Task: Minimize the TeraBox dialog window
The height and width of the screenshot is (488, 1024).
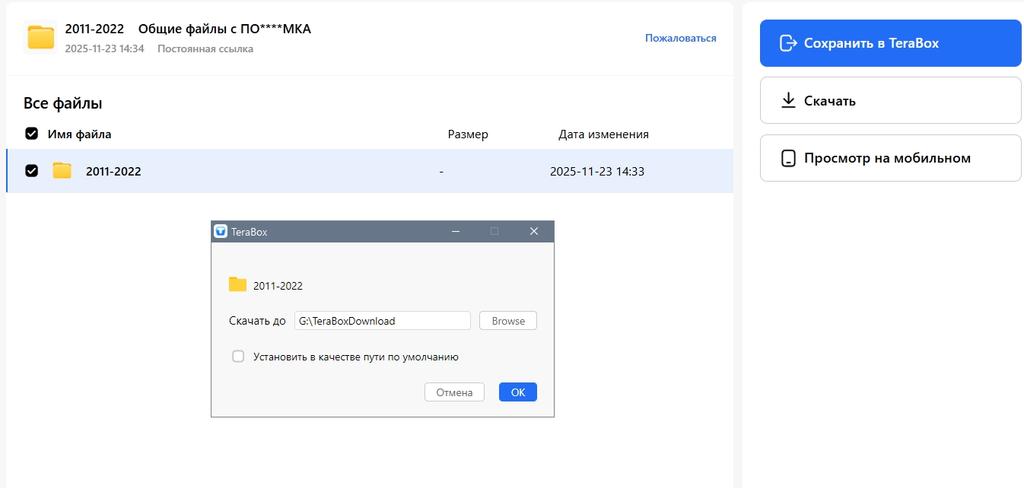Action: click(x=456, y=231)
